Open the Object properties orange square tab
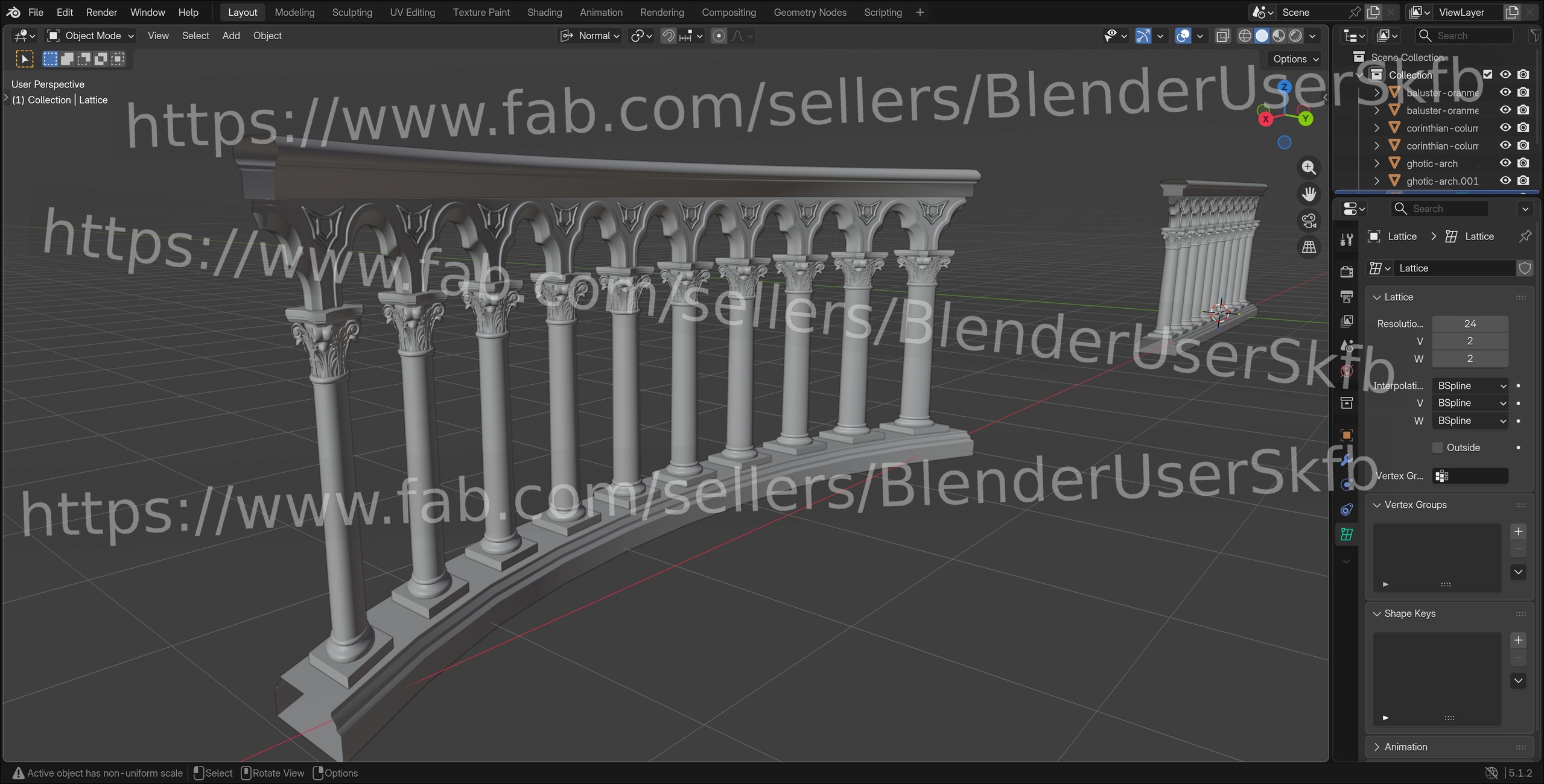Screen dimensions: 1544x784 click(1347, 435)
